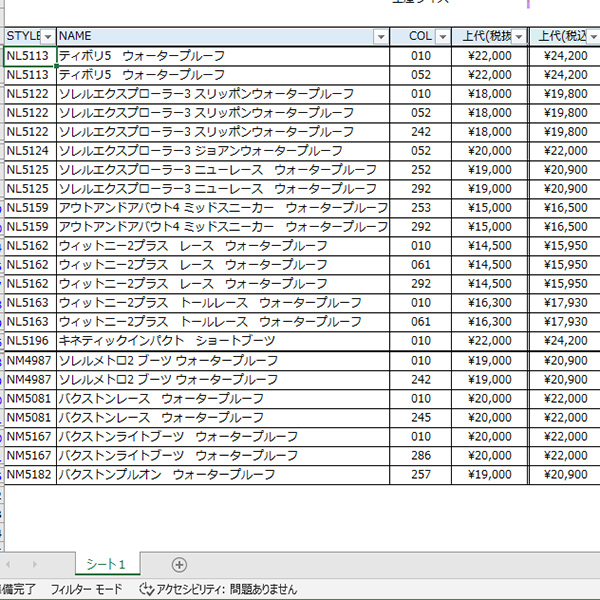Select NL5162 cell in the COL 061 row

click(x=30, y=265)
